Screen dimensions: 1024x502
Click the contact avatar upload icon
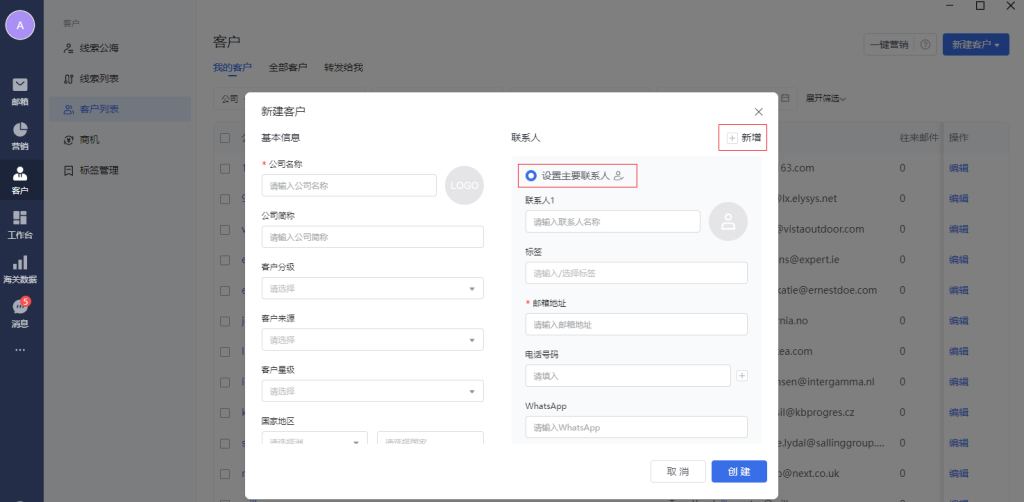[728, 222]
